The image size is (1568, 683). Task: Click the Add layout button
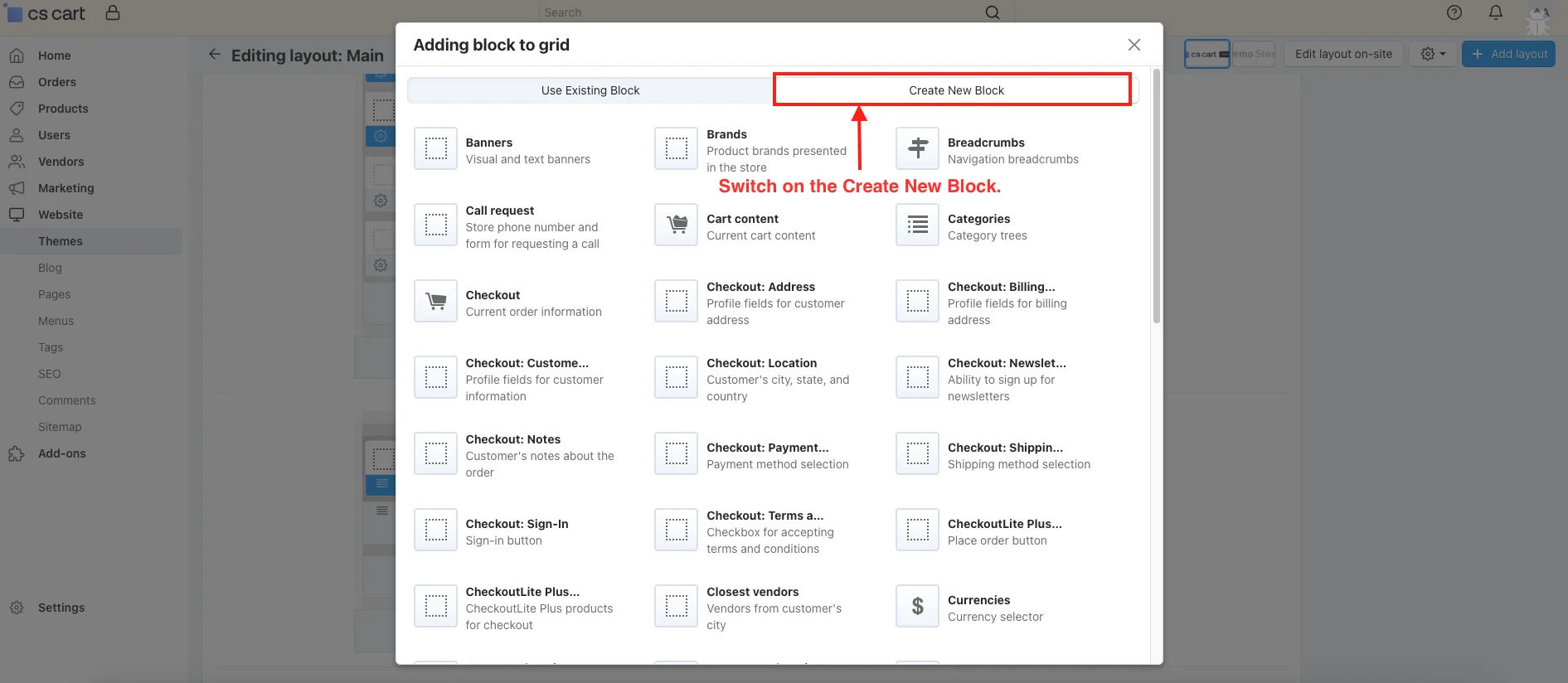point(1508,54)
